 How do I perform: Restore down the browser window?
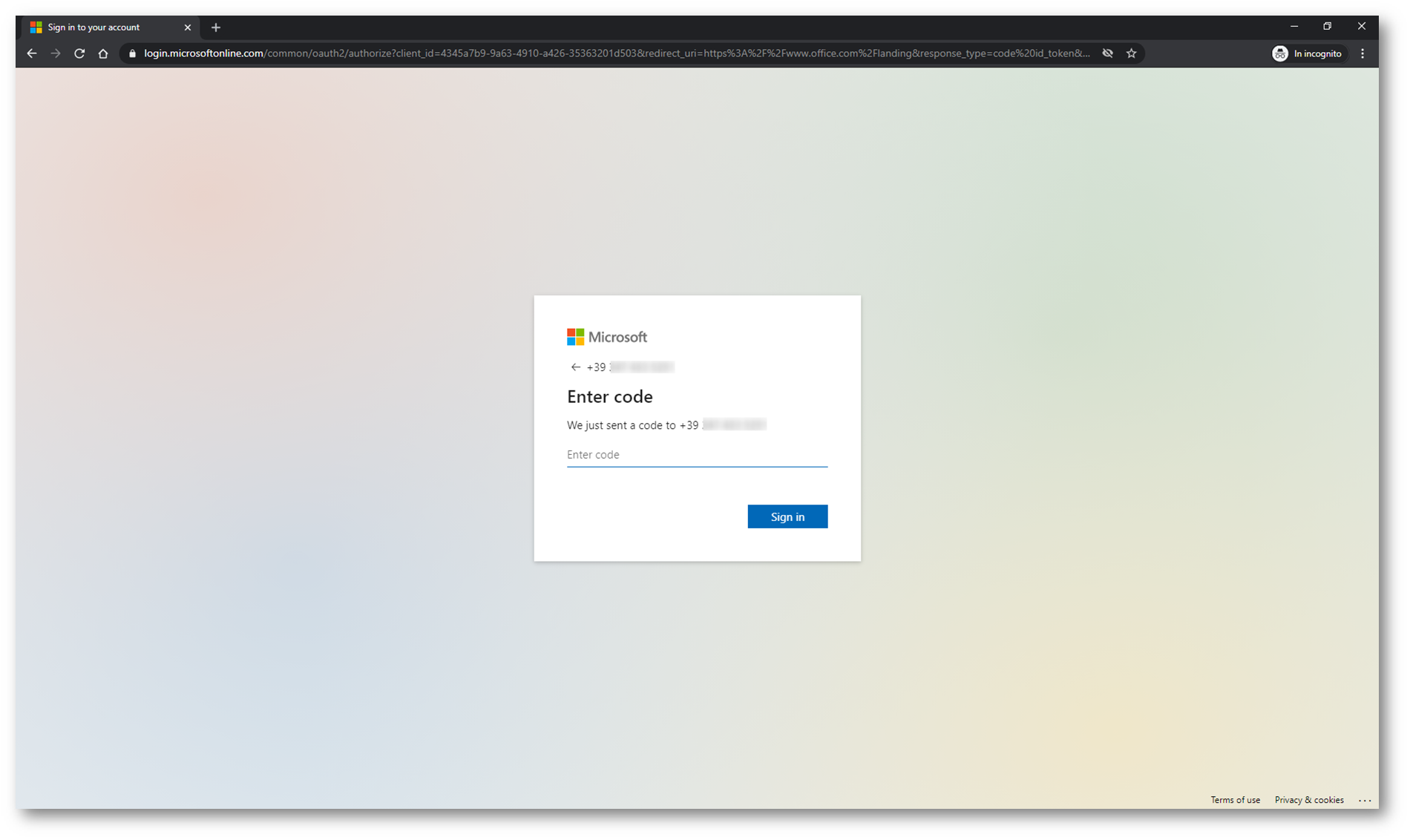tap(1328, 26)
